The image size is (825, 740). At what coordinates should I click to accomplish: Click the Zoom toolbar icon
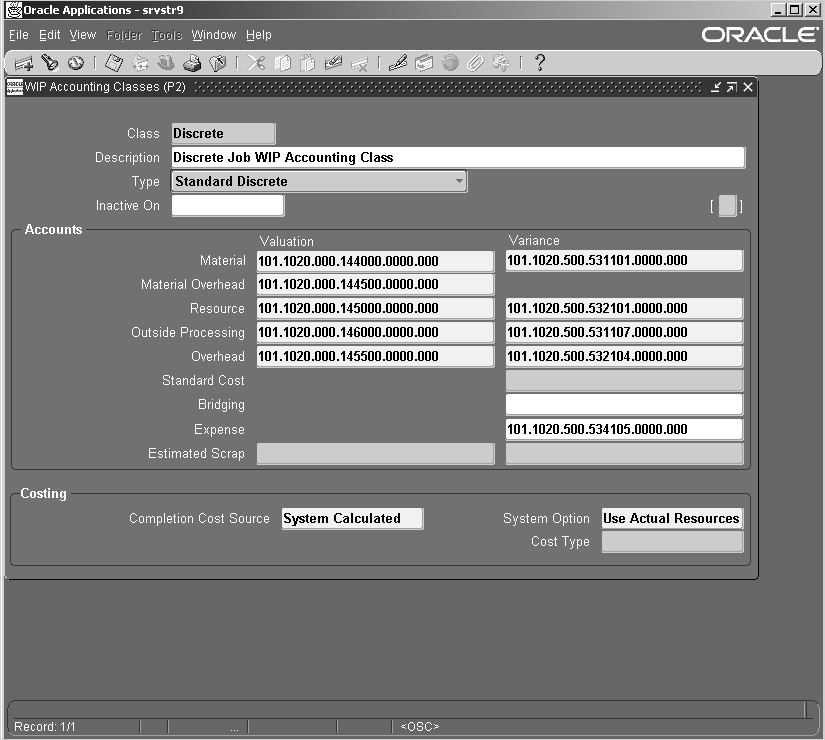point(424,63)
